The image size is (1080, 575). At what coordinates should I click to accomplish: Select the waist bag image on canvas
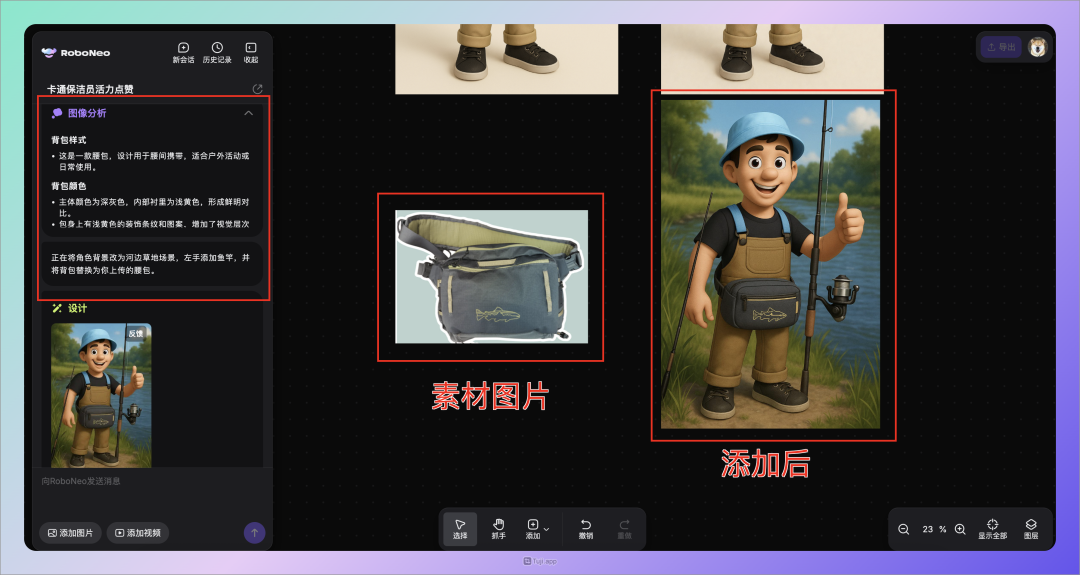(491, 276)
